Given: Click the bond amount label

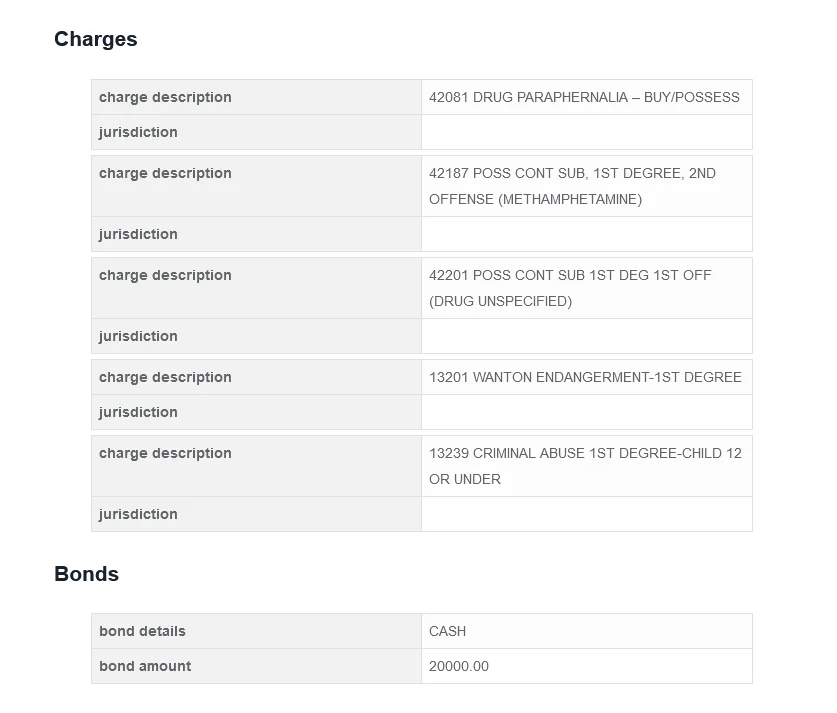Looking at the screenshot, I should coord(145,666).
